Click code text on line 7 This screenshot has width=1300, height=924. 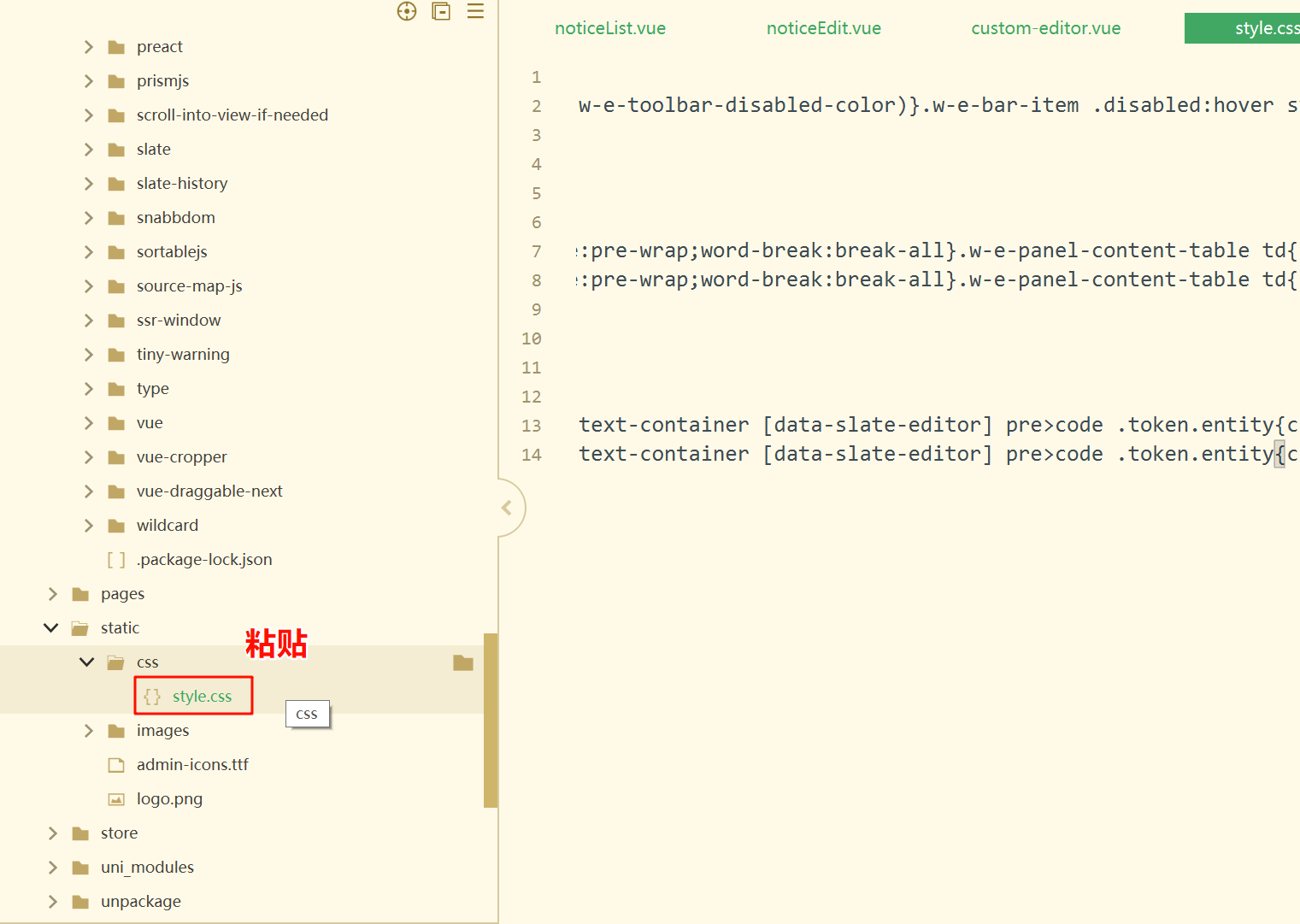[938, 250]
